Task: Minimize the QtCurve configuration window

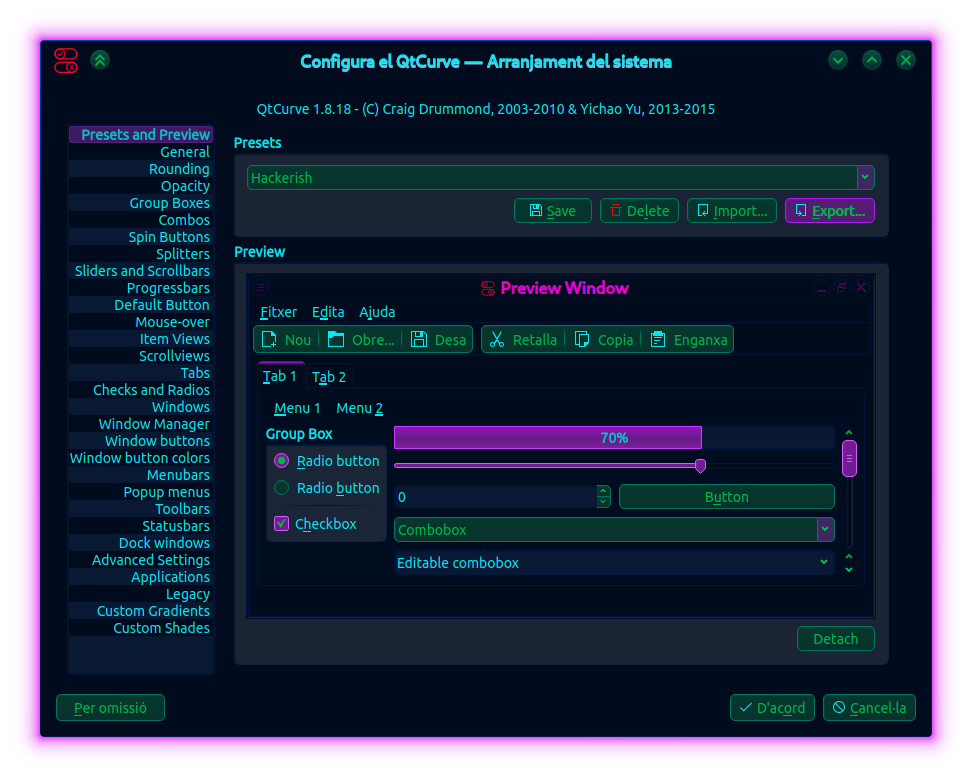Action: pyautogui.click(x=838, y=60)
